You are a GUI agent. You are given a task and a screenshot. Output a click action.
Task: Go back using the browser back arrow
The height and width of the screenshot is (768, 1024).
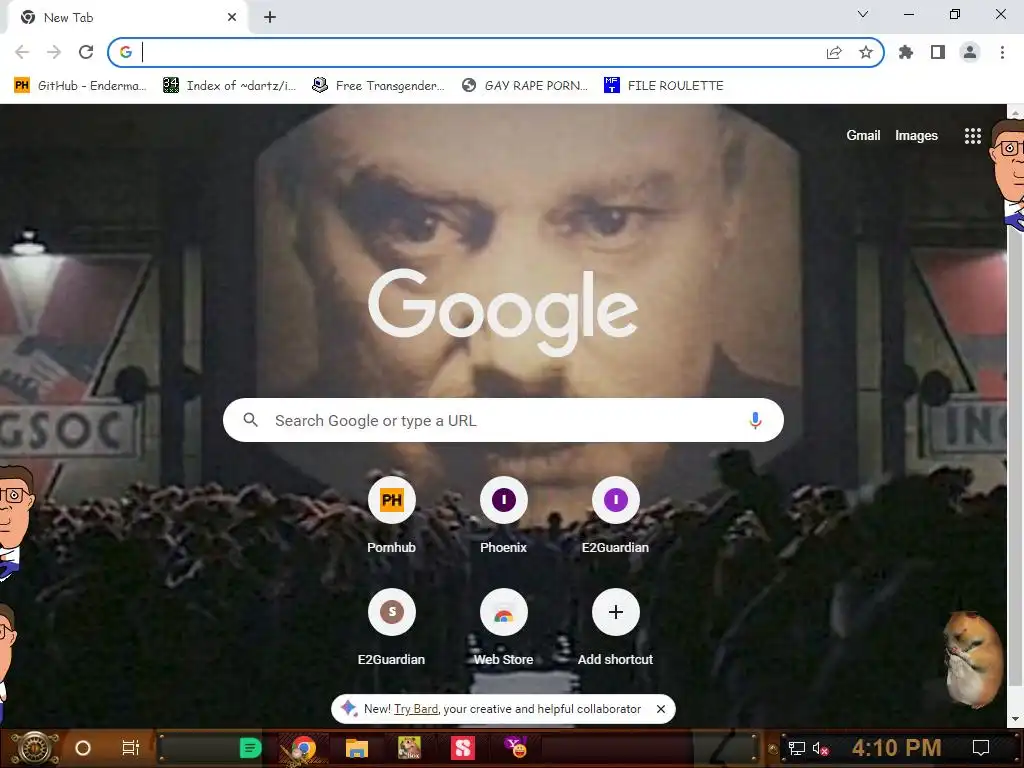[22, 52]
